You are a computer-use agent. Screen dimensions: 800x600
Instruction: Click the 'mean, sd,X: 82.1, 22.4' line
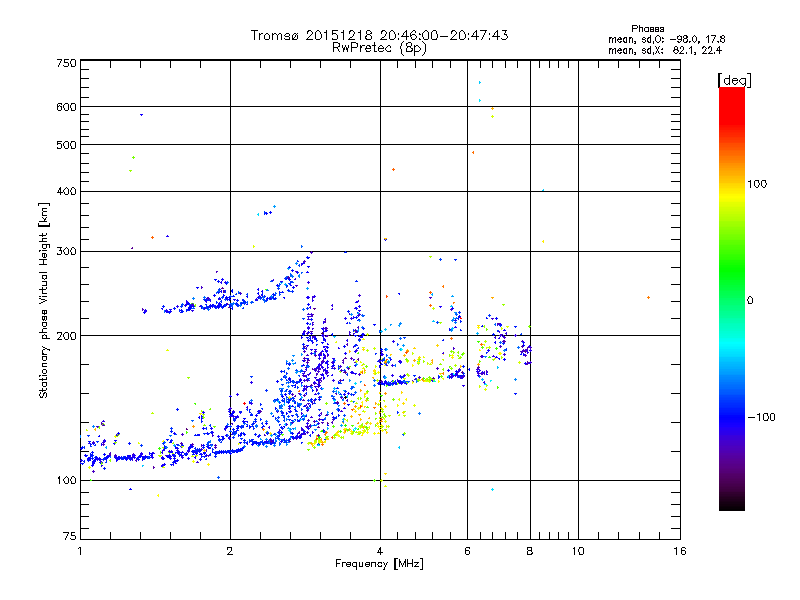665,50
